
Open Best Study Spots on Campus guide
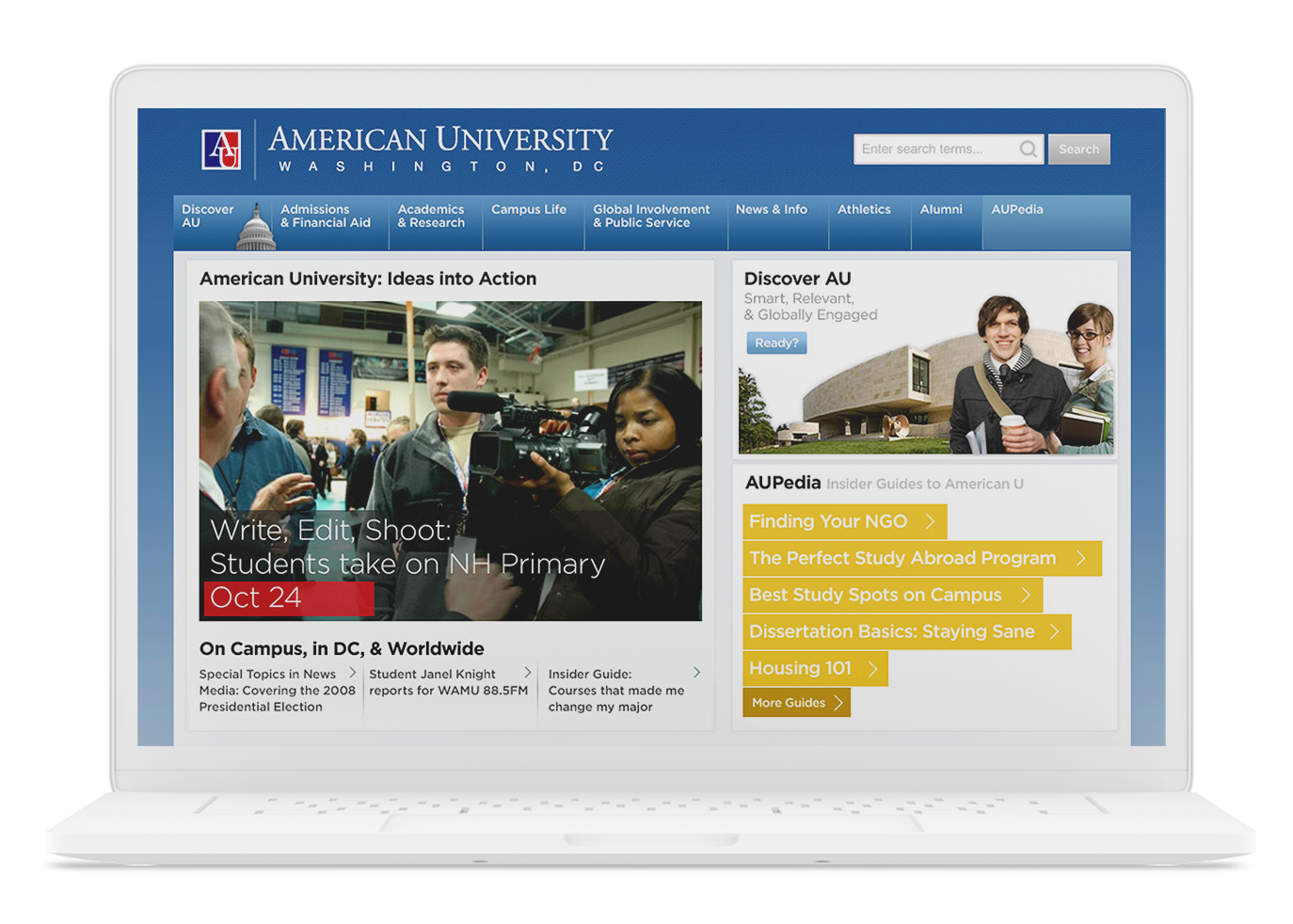(x=893, y=595)
